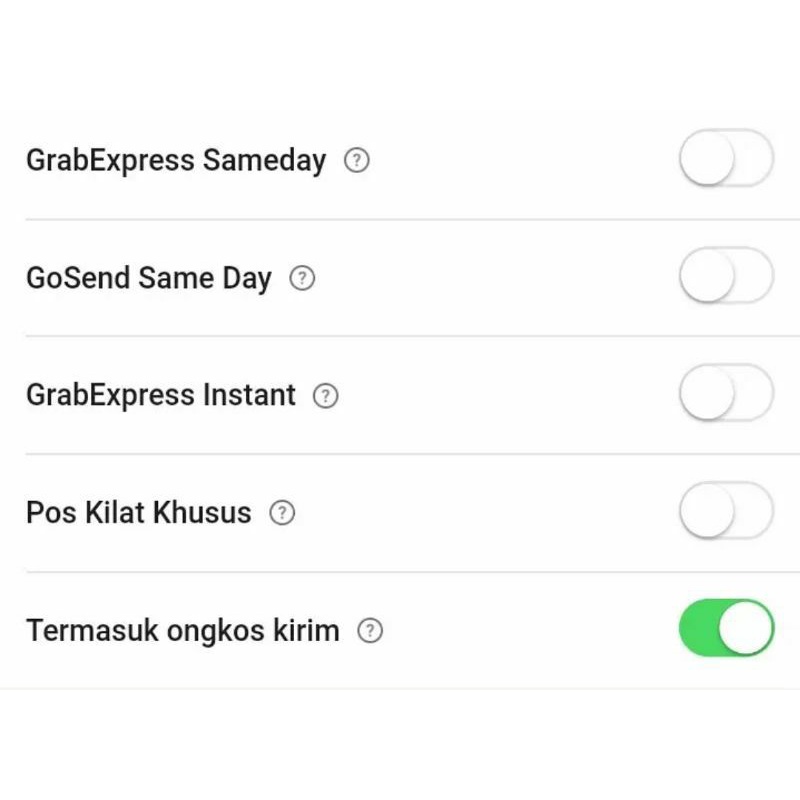
Task: Click the GrabExpress Sameday label text
Action: tap(176, 160)
